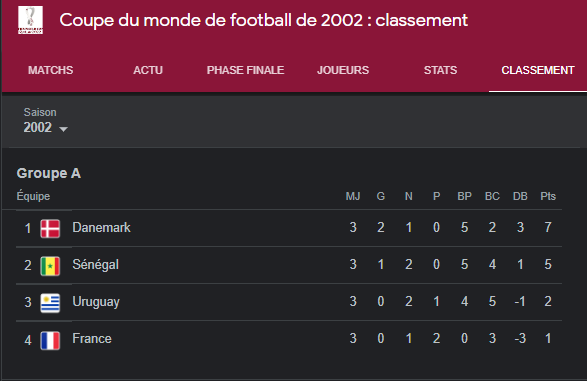The height and width of the screenshot is (381, 587).
Task: Click the France team name
Action: point(92,339)
